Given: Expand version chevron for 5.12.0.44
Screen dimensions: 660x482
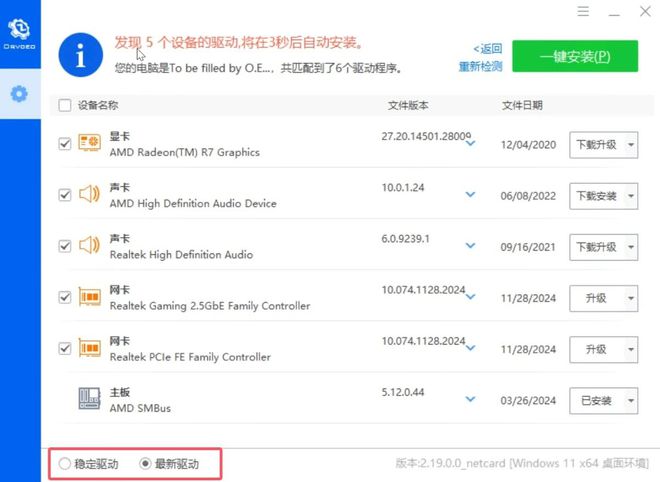Looking at the screenshot, I should [471, 399].
